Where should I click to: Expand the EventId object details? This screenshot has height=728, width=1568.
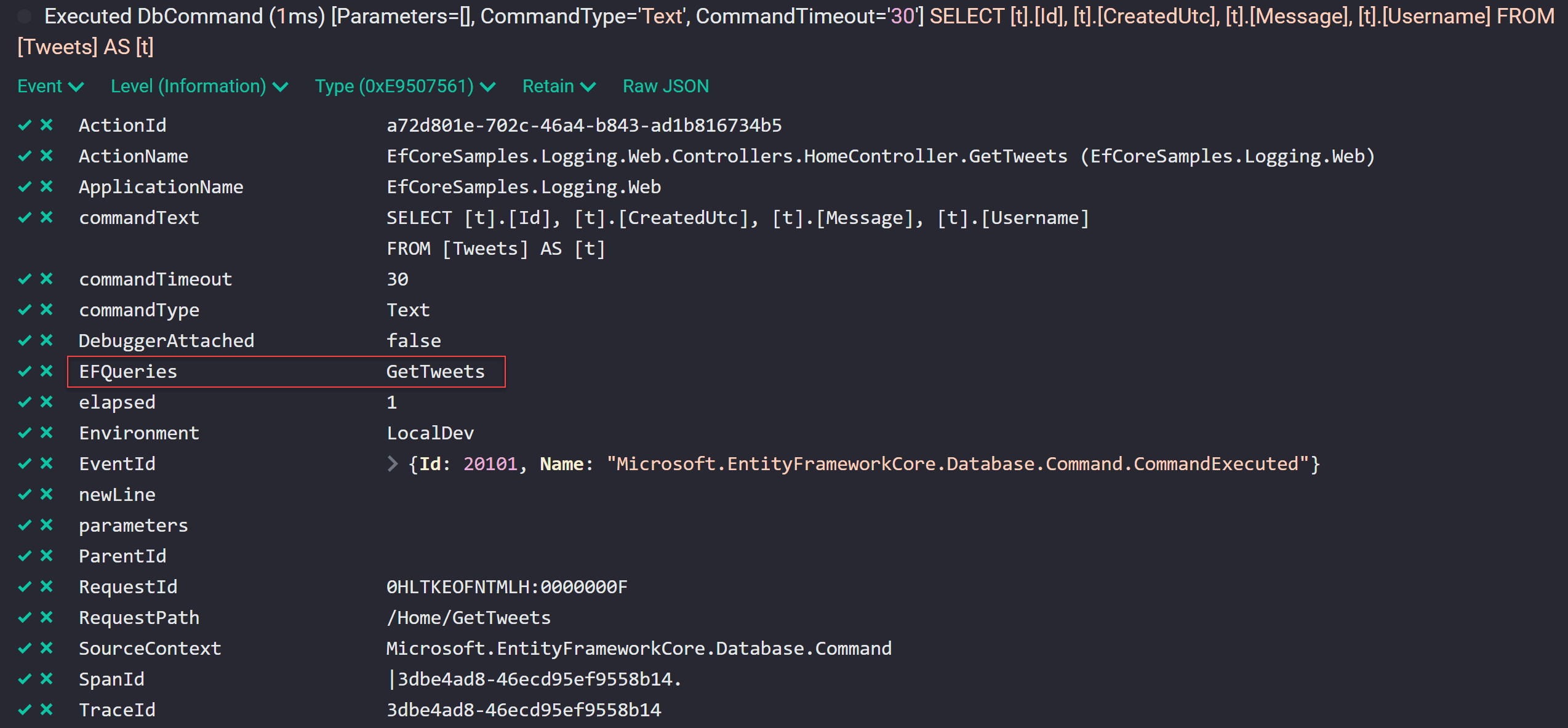(393, 463)
